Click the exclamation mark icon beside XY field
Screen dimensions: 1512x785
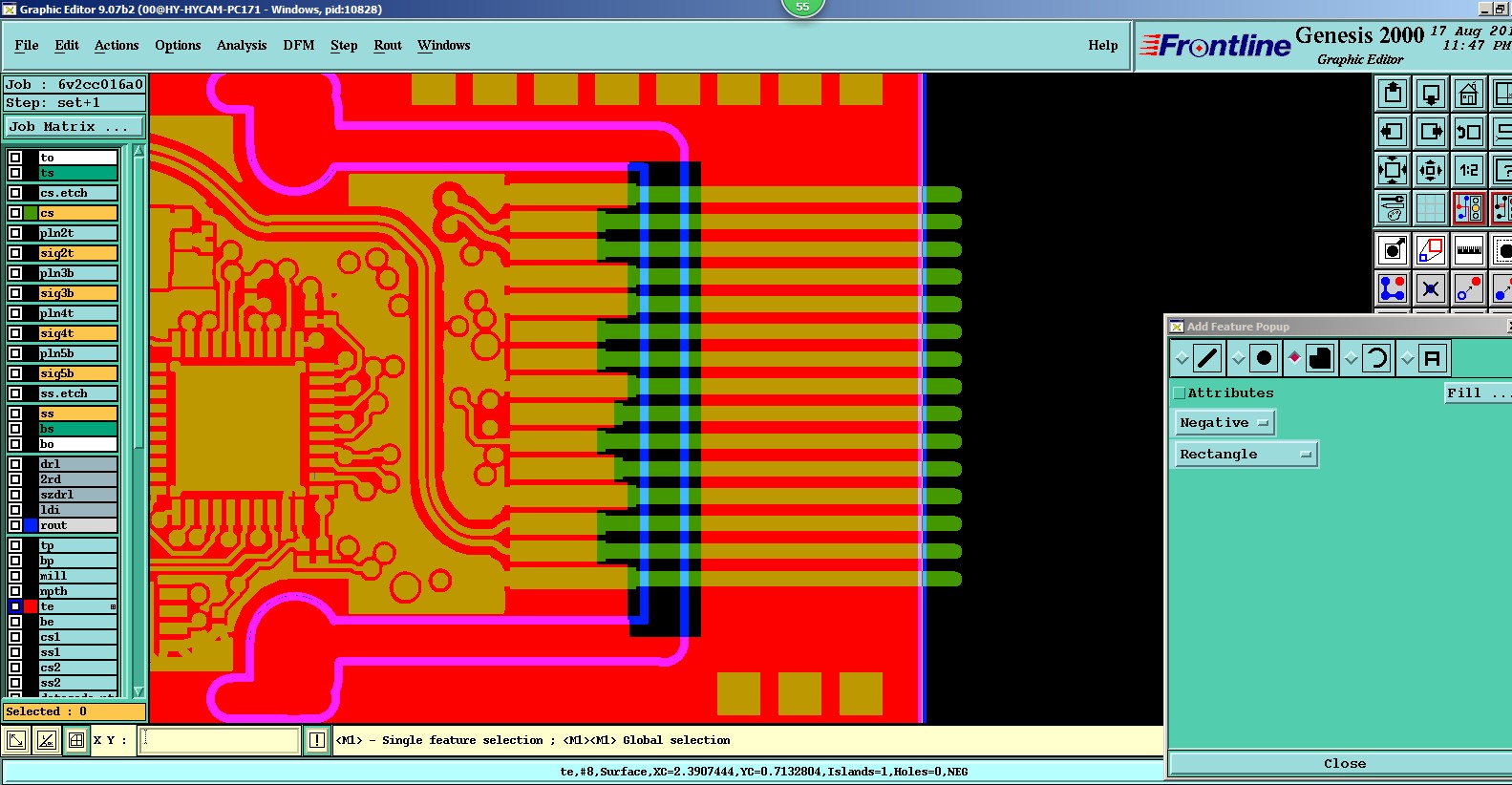[x=317, y=740]
